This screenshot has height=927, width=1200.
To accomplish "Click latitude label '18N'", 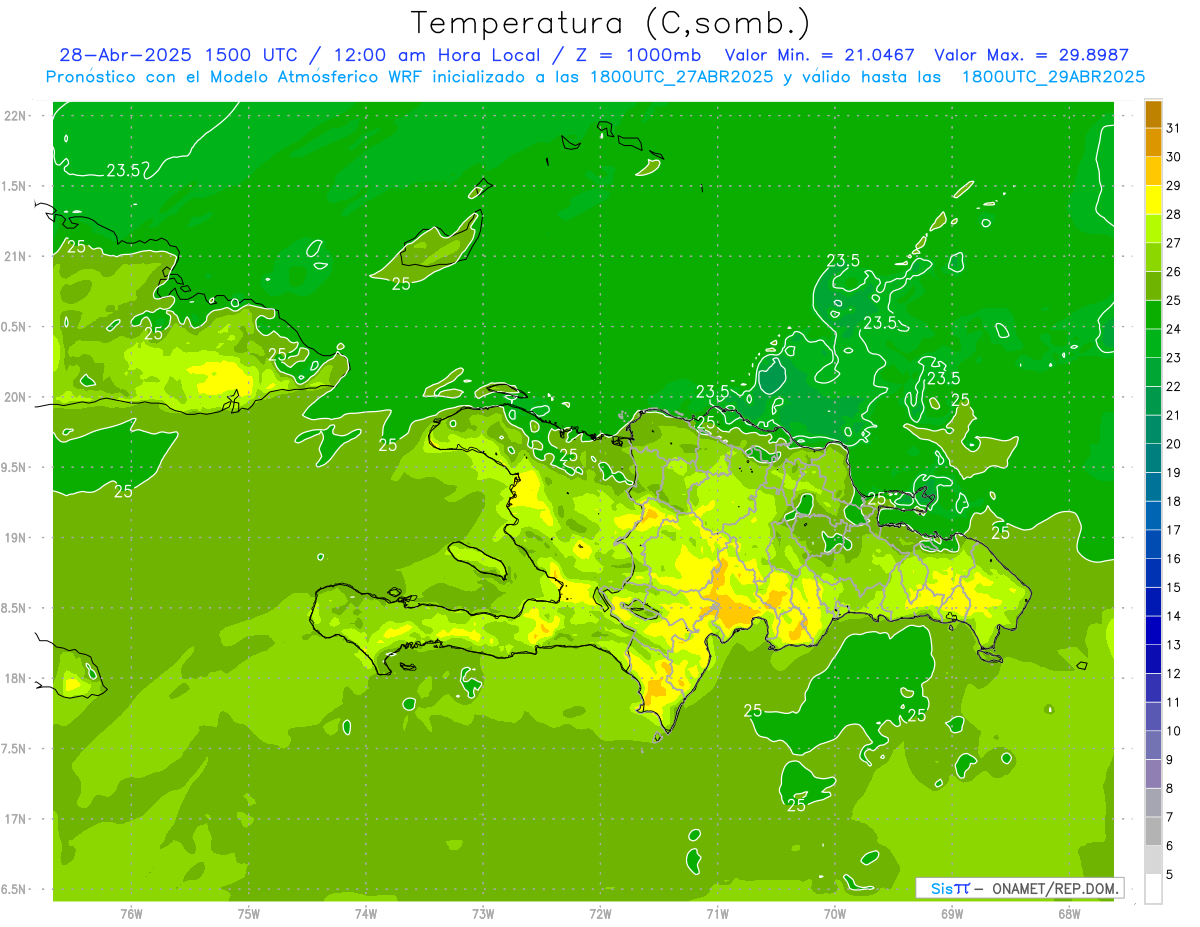I will (x=17, y=679).
